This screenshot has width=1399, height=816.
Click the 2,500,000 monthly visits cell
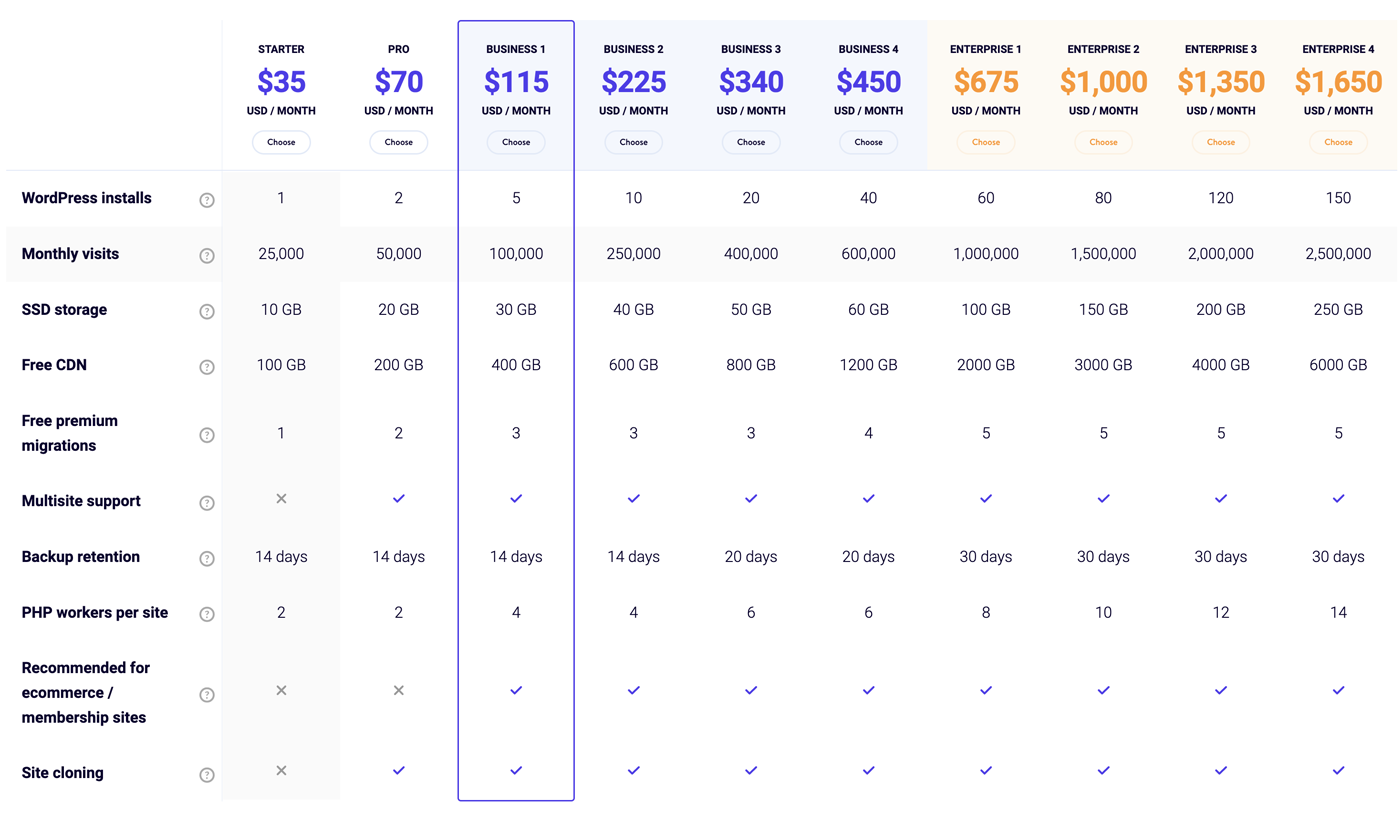pos(1338,254)
